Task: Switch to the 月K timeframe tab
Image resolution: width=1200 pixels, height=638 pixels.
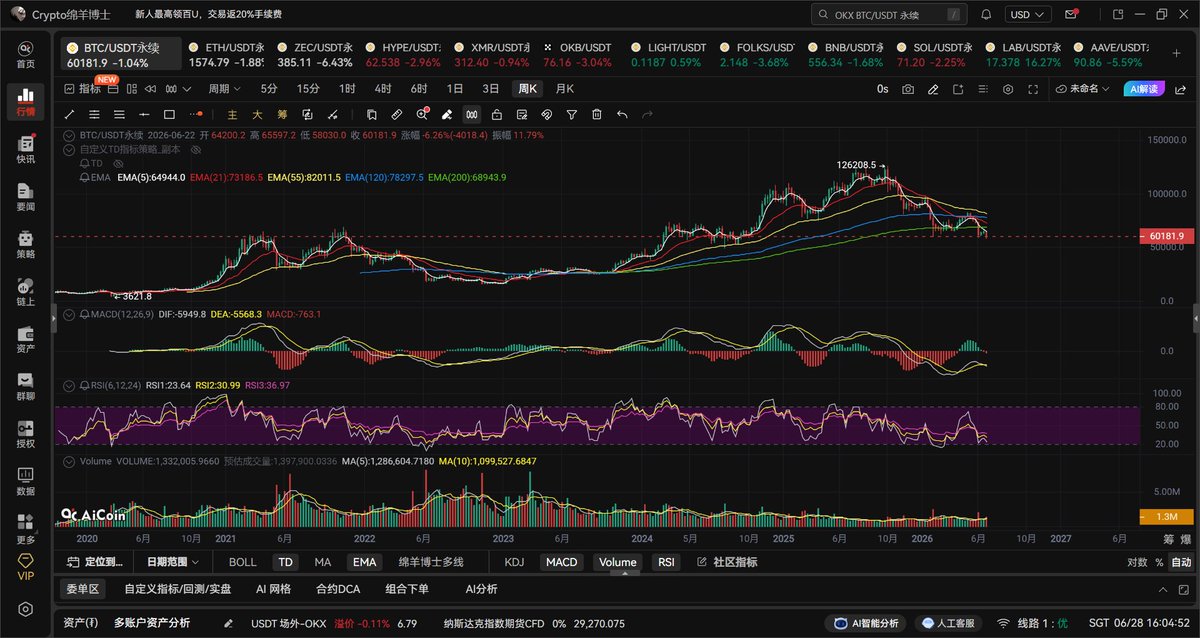Action: (565, 89)
